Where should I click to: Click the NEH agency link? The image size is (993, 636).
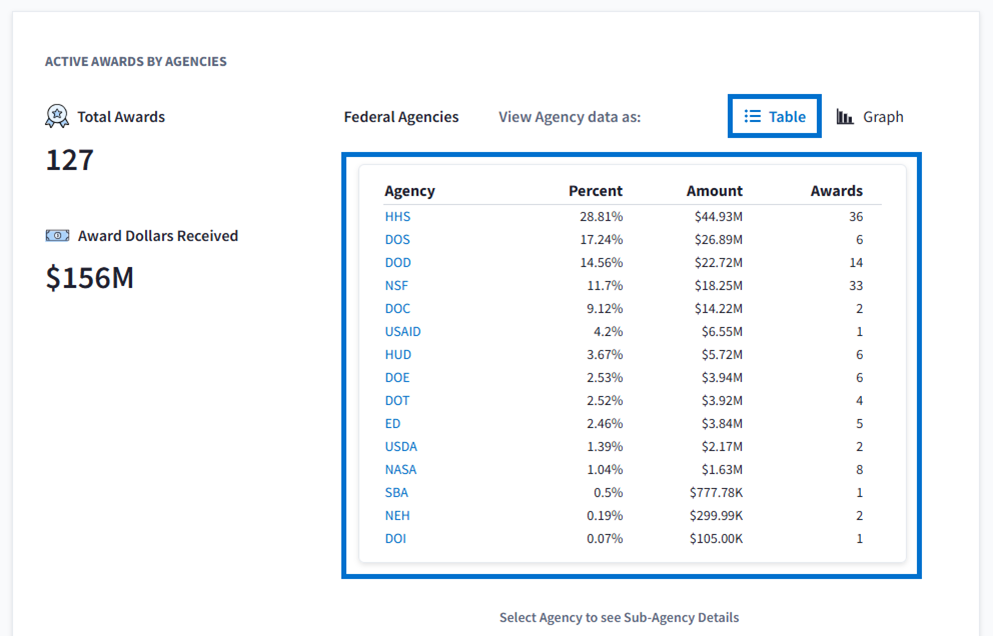397,515
